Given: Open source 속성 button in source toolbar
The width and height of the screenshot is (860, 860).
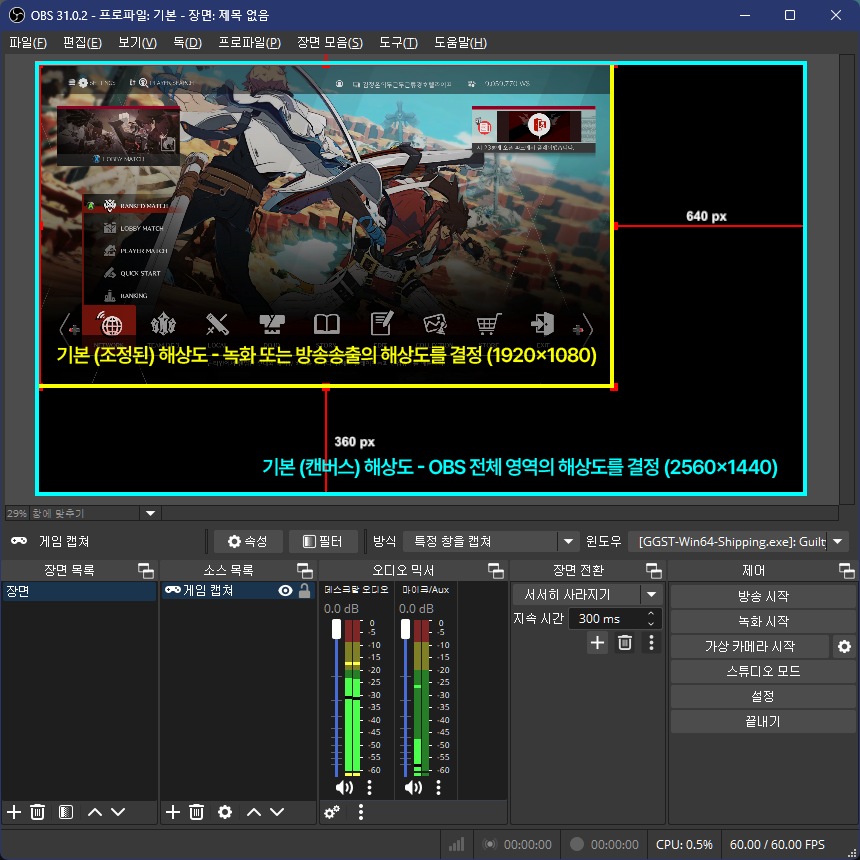Looking at the screenshot, I should [x=248, y=541].
